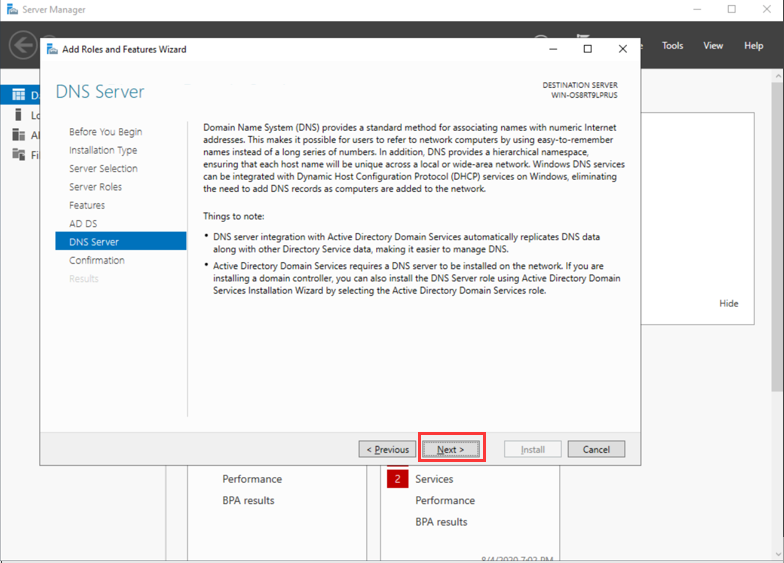Click the Local Server icon in the sidebar
The height and width of the screenshot is (563, 784).
pyautogui.click(x=18, y=115)
